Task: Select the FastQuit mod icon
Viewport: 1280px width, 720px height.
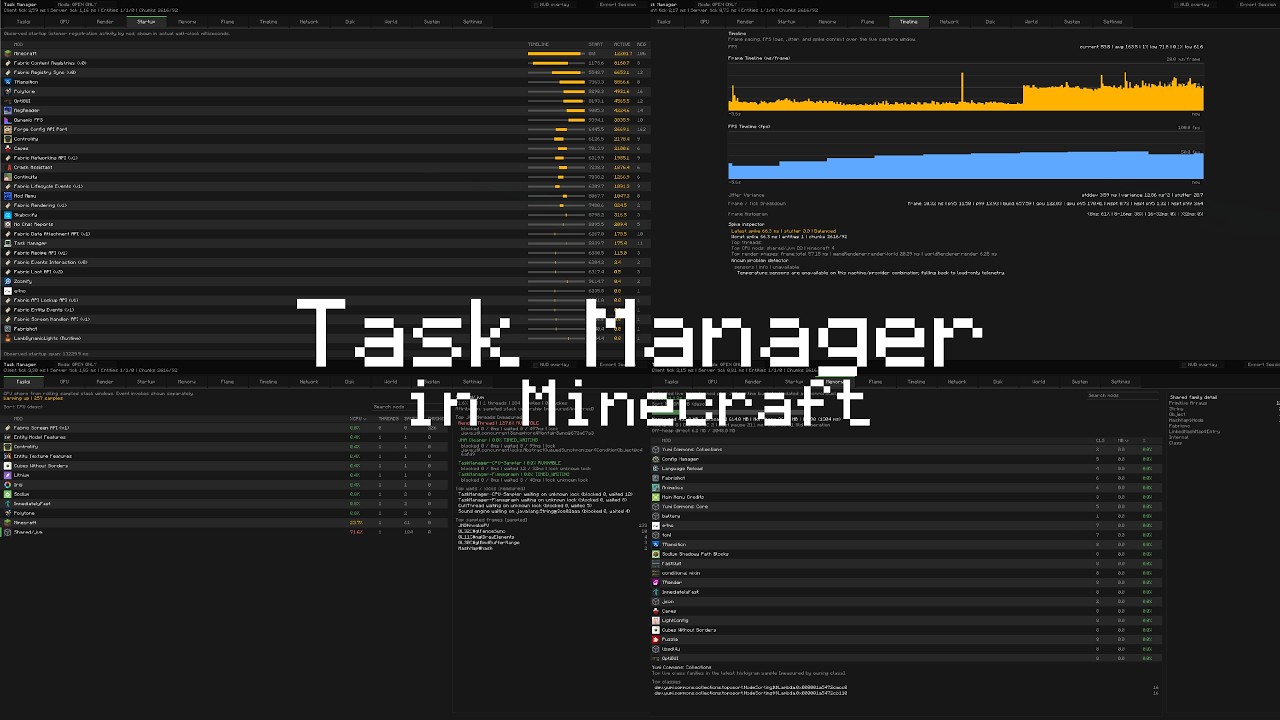Action: (x=656, y=563)
